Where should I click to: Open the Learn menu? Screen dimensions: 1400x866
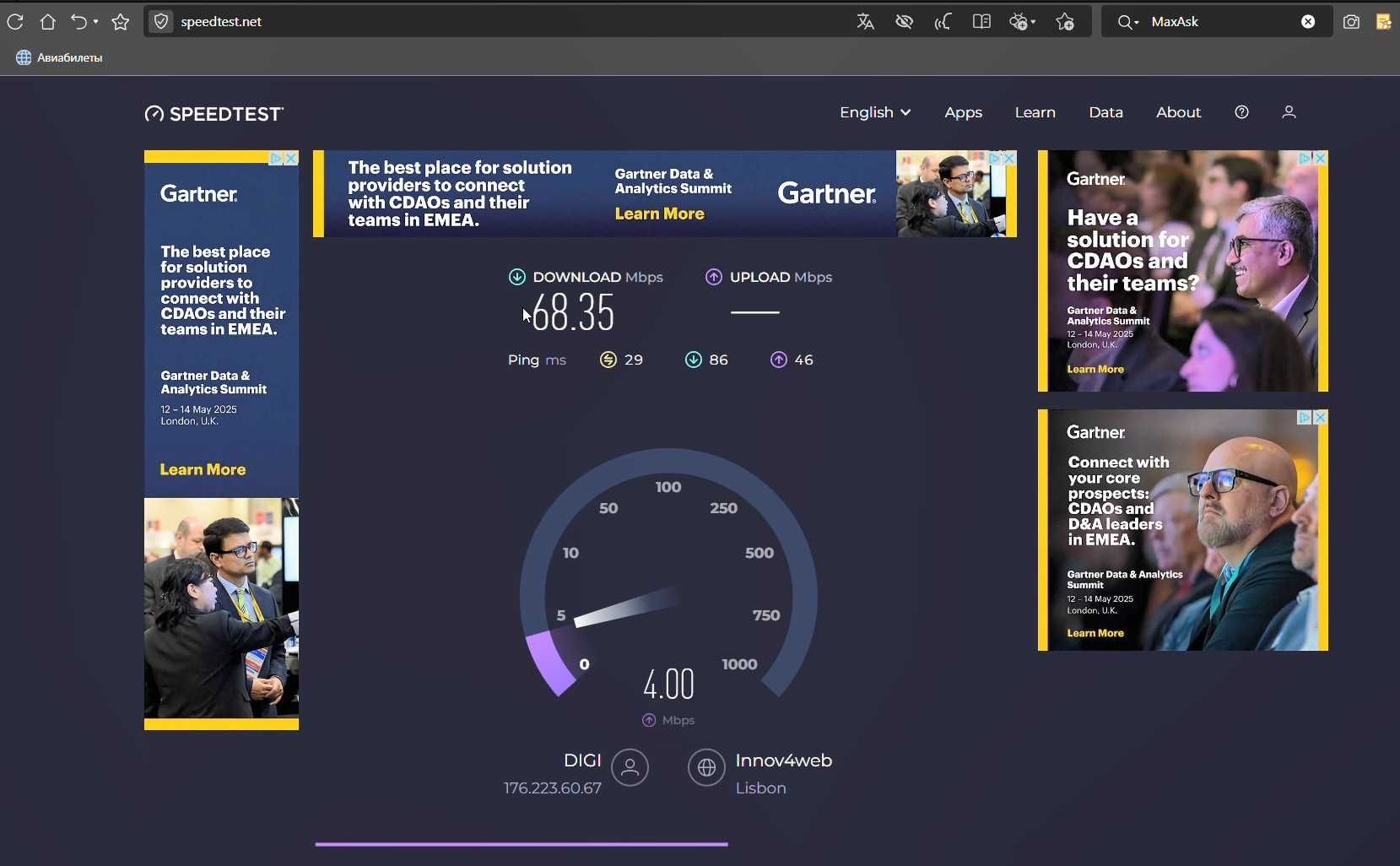click(1035, 112)
